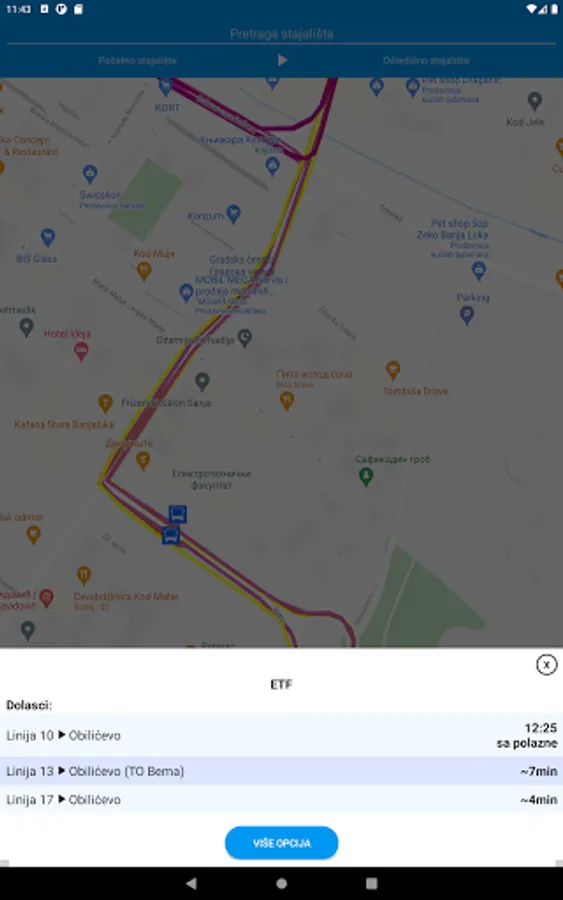Select the Parking marker on map
This screenshot has height=900, width=563.
click(467, 315)
